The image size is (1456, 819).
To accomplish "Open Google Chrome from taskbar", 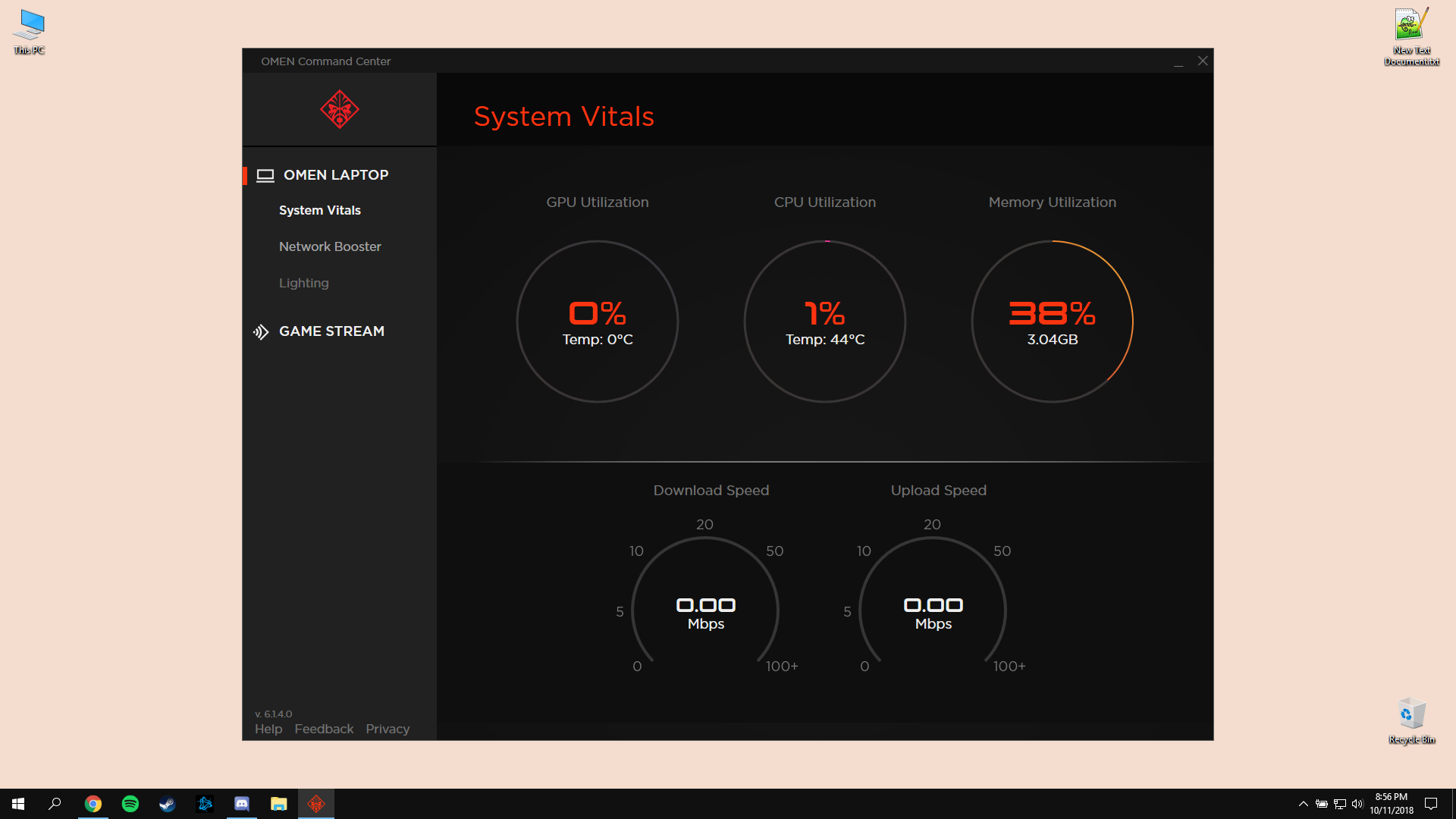I will [93, 804].
